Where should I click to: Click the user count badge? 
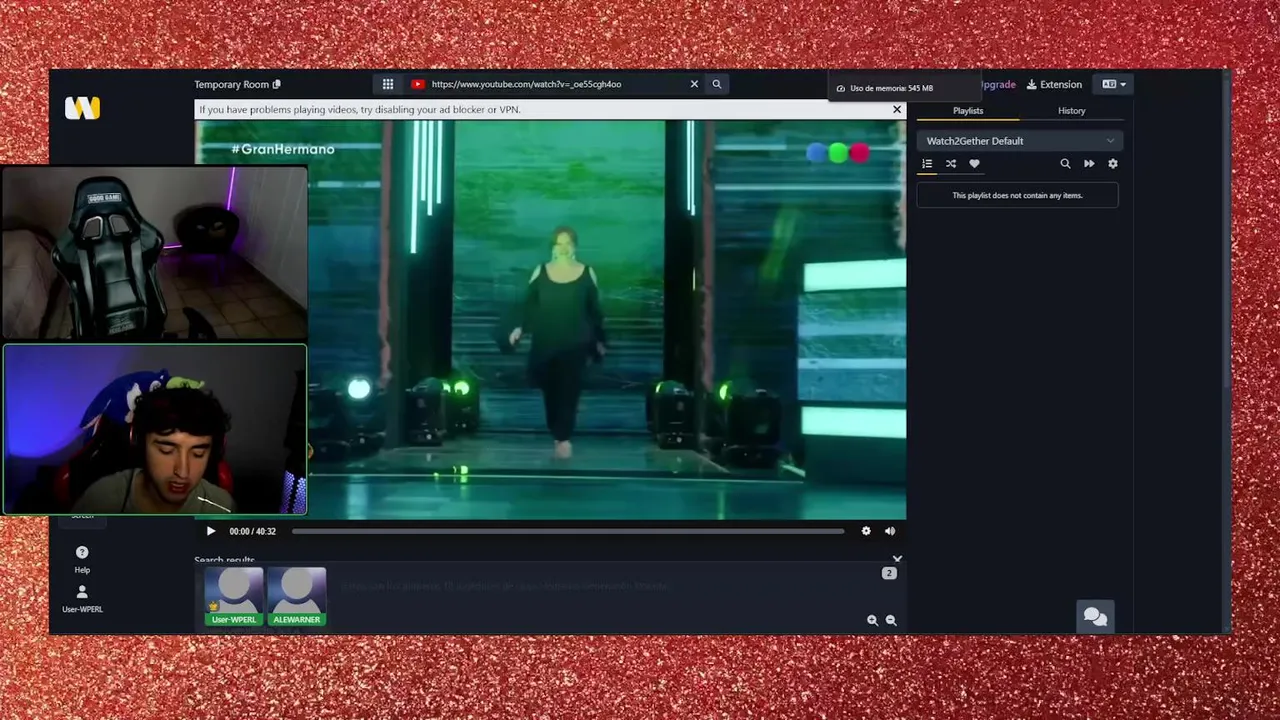pos(889,573)
